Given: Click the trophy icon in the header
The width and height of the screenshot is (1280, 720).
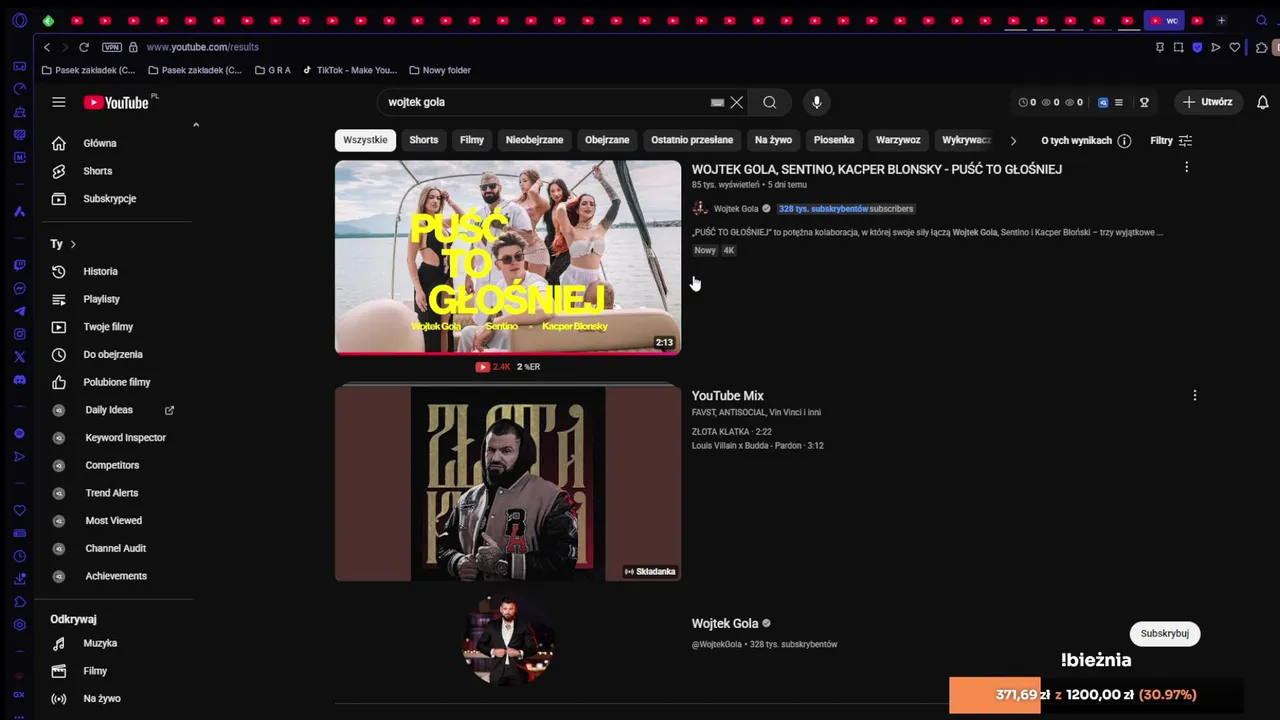Looking at the screenshot, I should point(1144,102).
